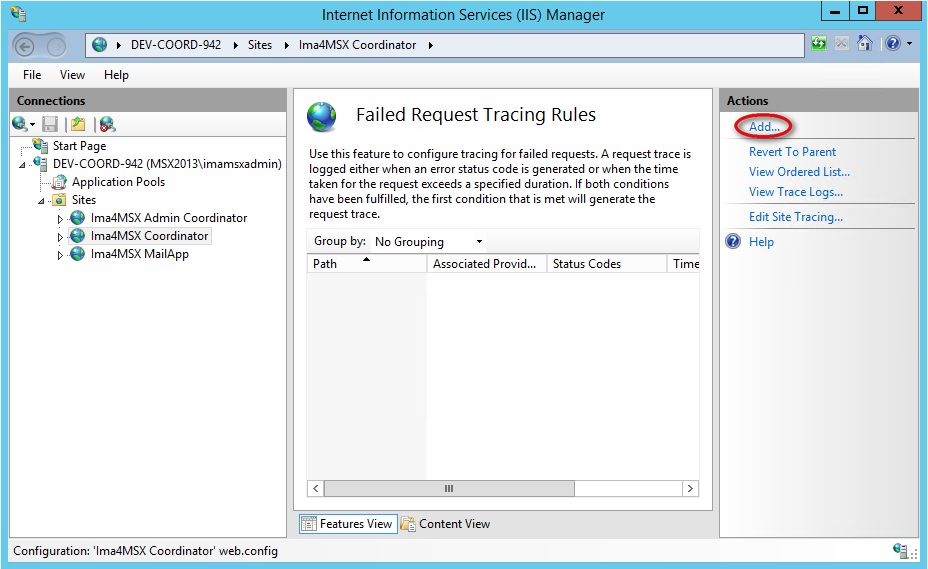Click the green Refresh page icon
This screenshot has height=569, width=928.
coord(819,43)
